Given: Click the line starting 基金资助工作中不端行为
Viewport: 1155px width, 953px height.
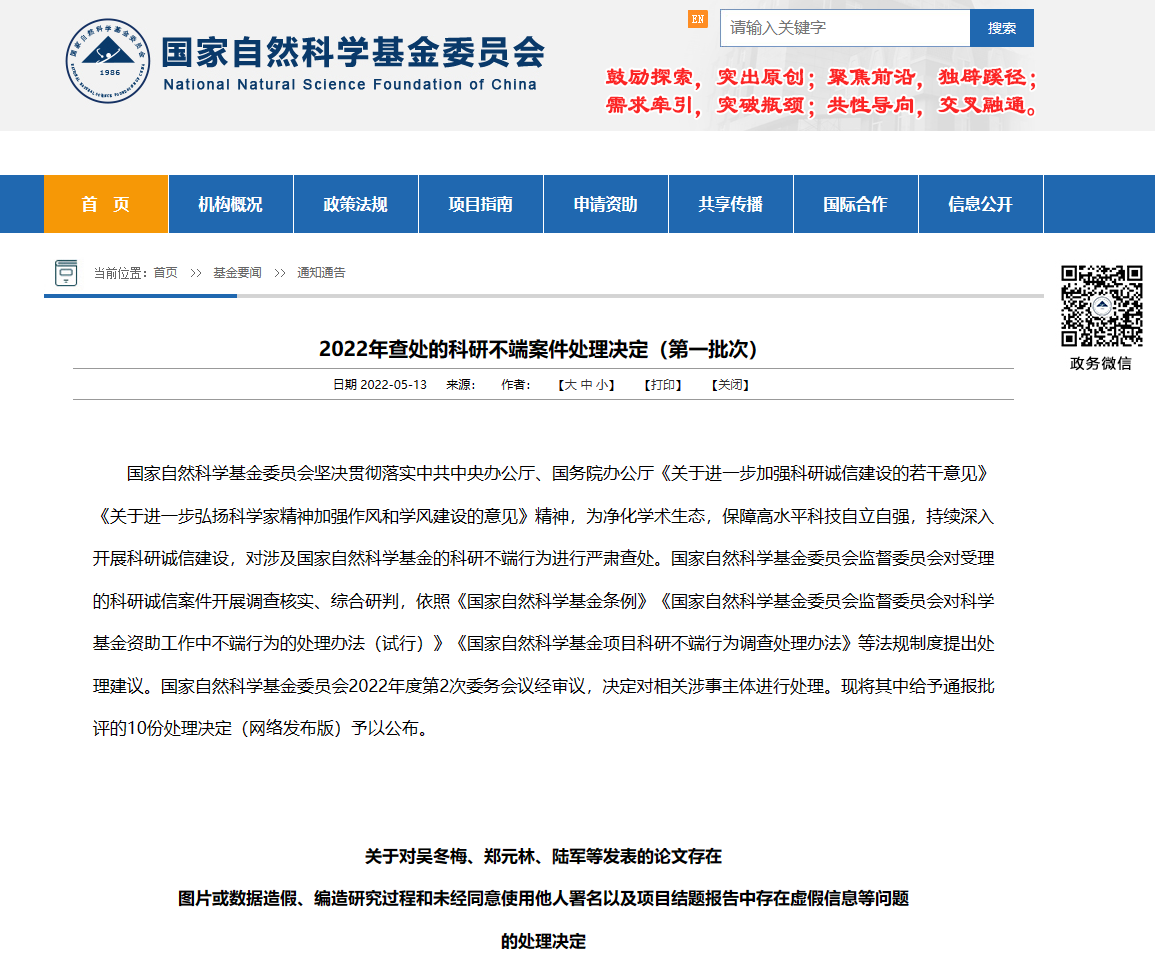Looking at the screenshot, I should point(544,644).
